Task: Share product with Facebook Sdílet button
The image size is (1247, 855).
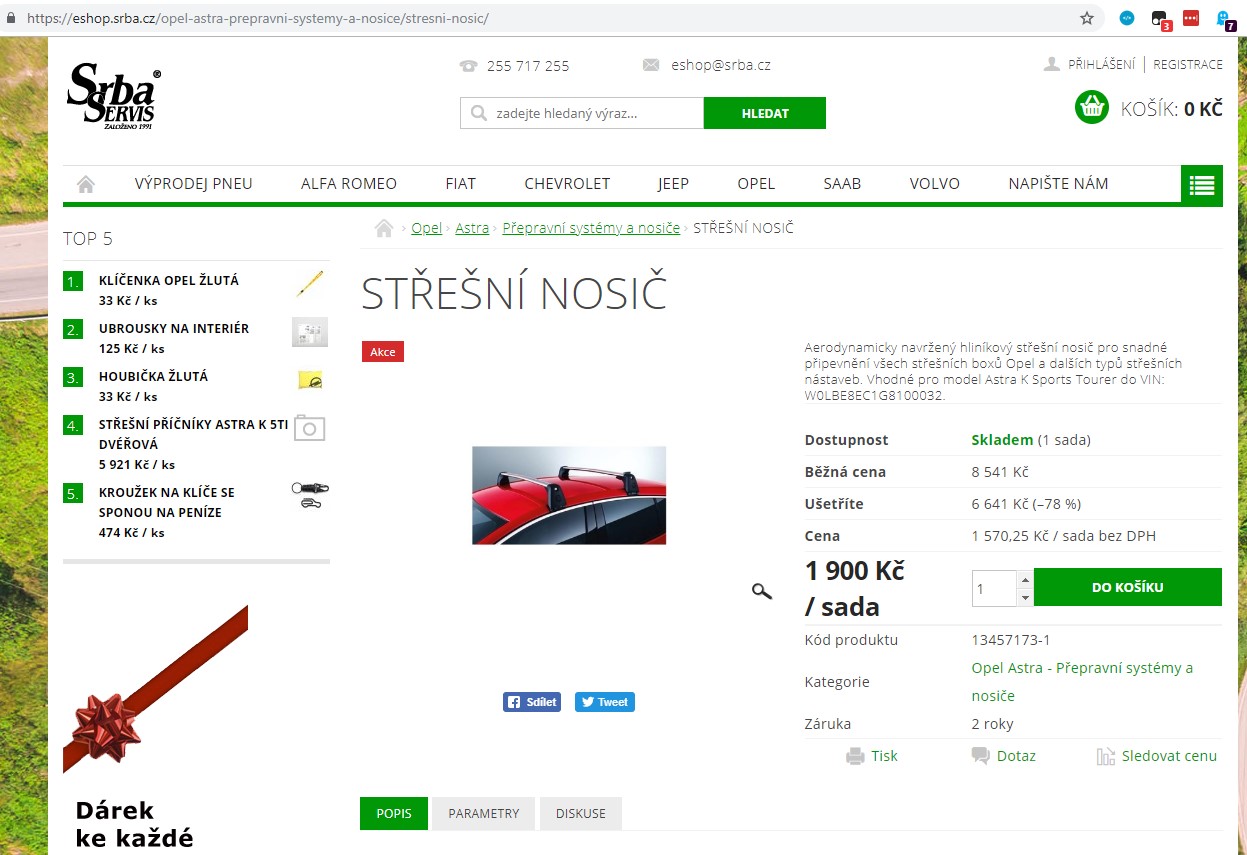Action: (532, 702)
